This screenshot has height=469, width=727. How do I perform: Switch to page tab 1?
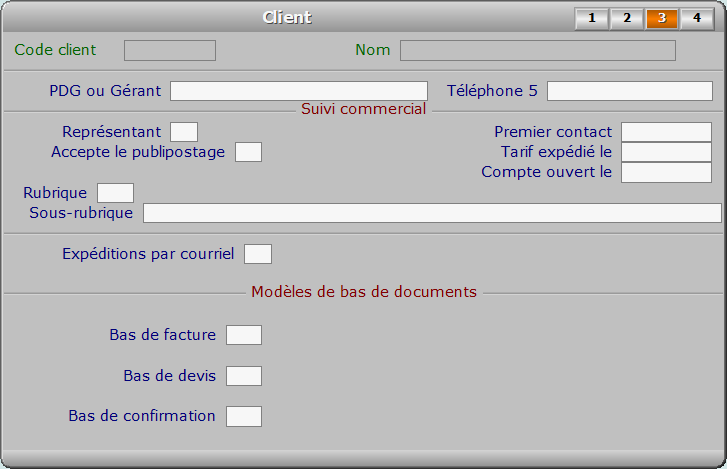click(x=592, y=19)
